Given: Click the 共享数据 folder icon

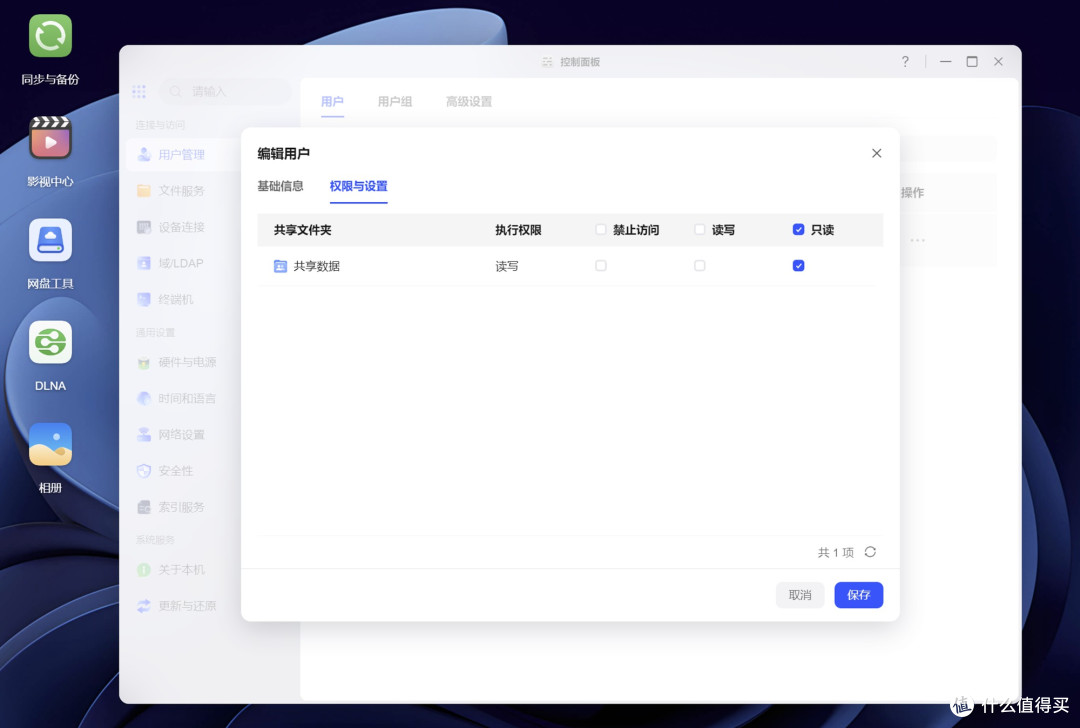Looking at the screenshot, I should (x=280, y=266).
